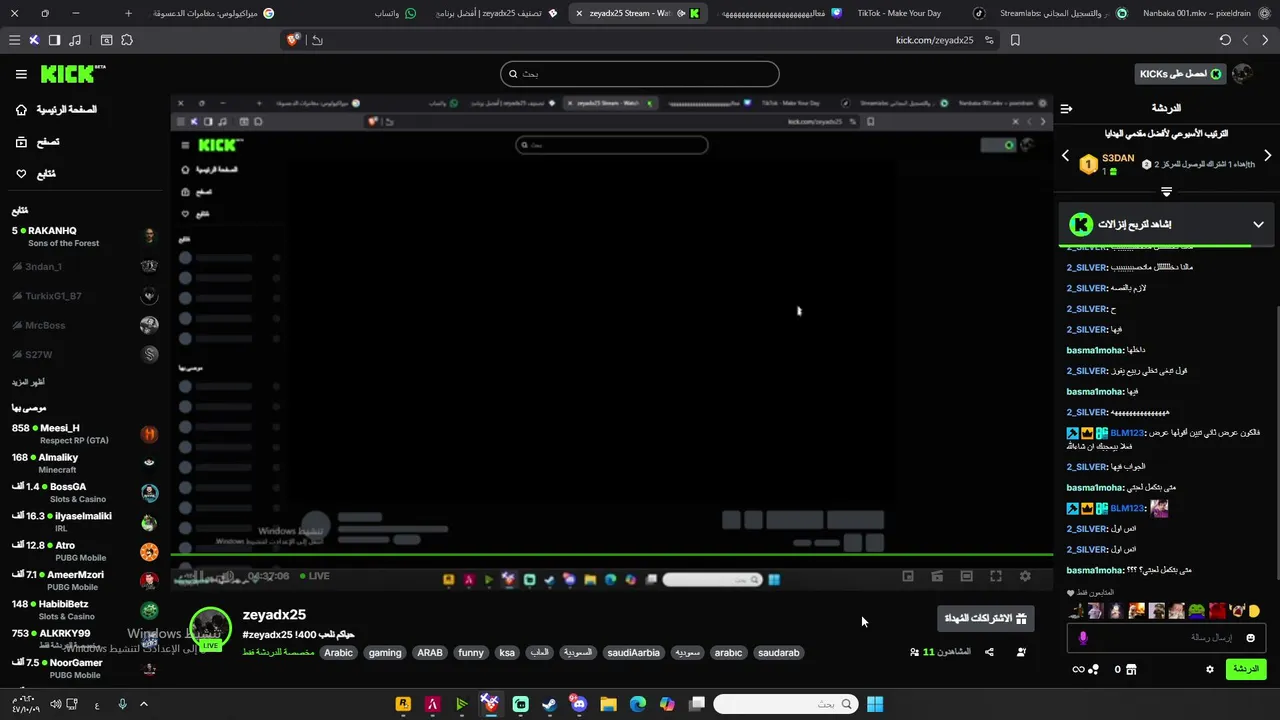
Task: Toggle the taskbar volume icon
Action: coord(55,704)
